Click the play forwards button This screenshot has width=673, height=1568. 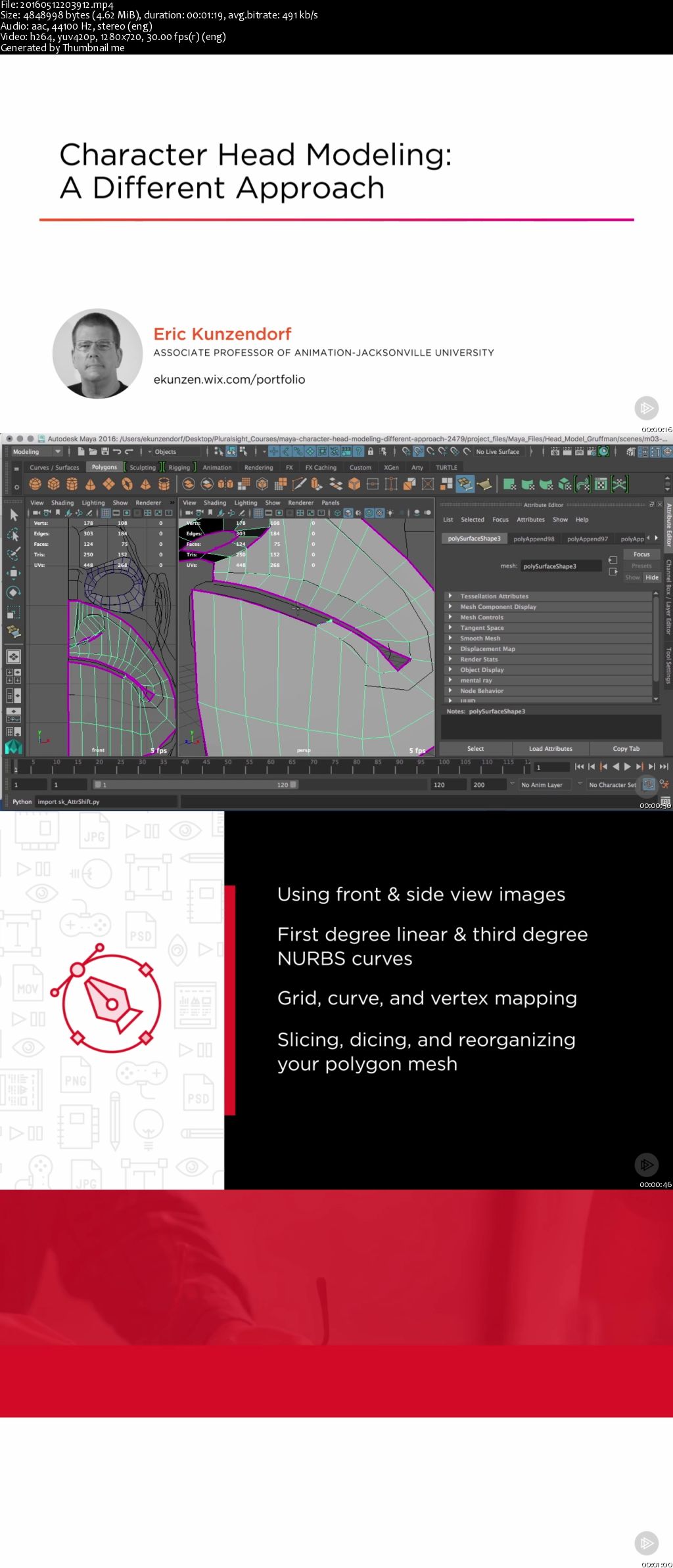point(628,766)
